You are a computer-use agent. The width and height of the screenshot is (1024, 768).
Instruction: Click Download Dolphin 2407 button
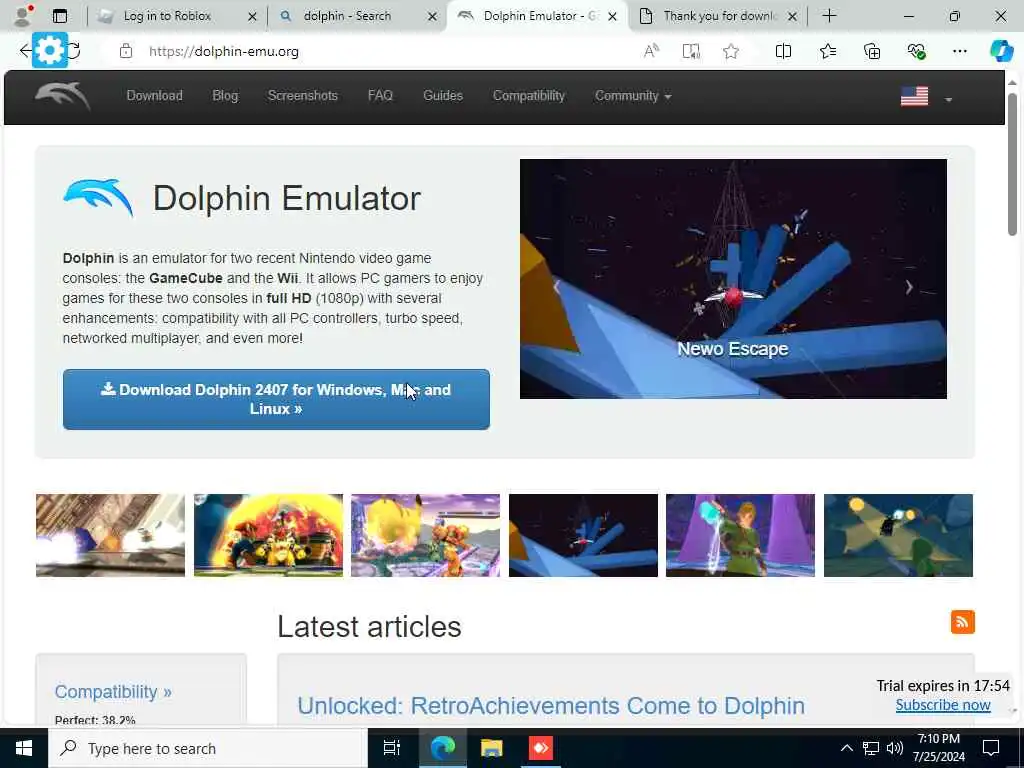pyautogui.click(x=276, y=399)
